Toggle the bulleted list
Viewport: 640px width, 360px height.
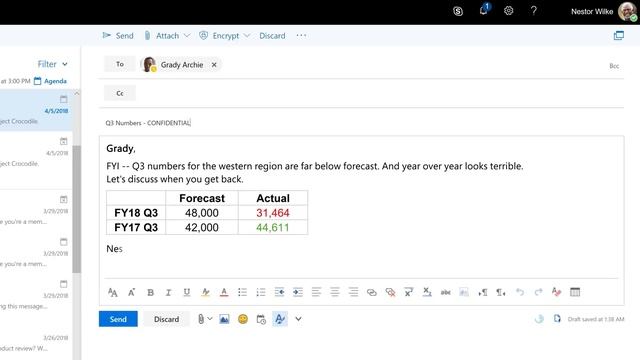(x=242, y=292)
